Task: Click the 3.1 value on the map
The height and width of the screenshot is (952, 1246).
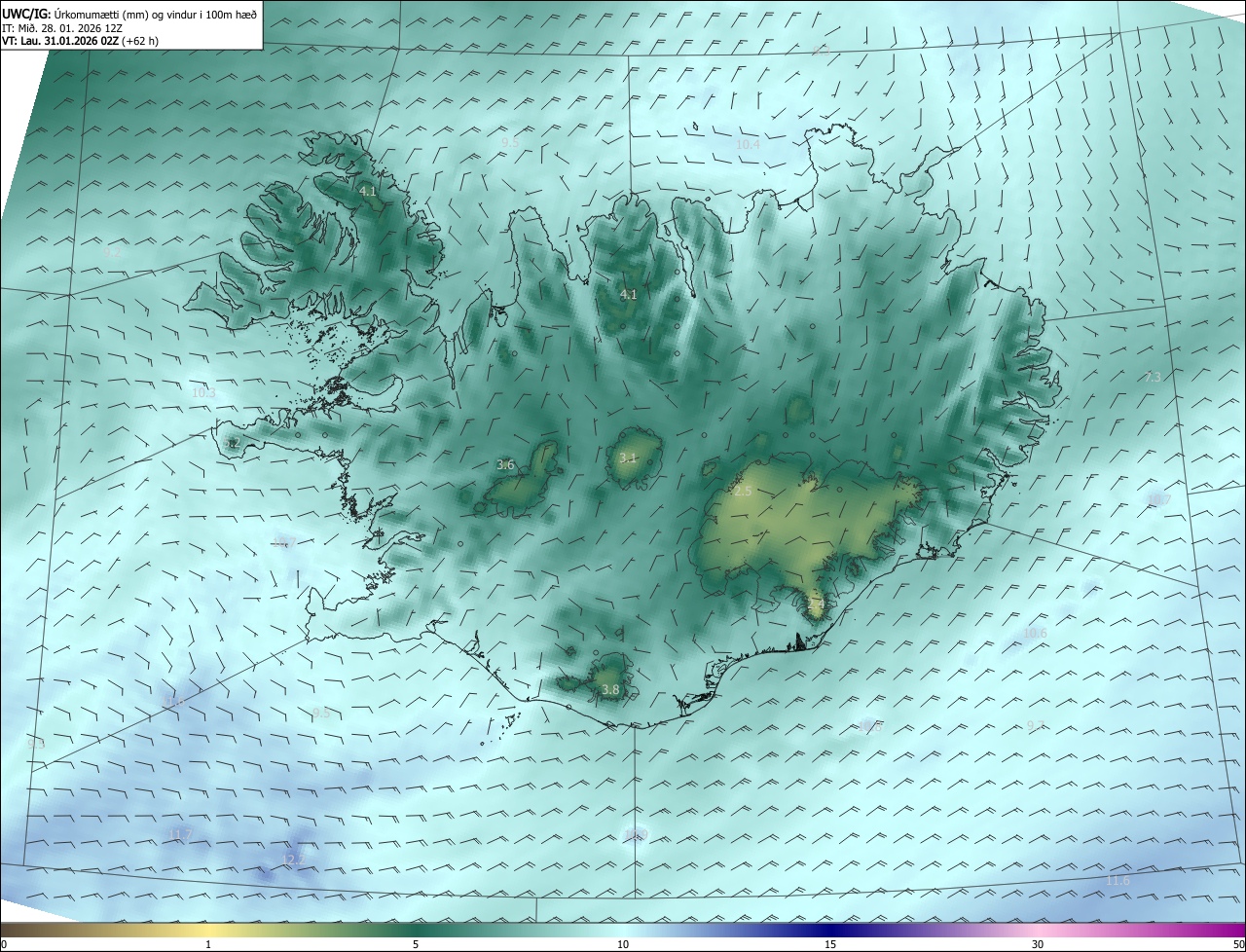Action: 628,458
